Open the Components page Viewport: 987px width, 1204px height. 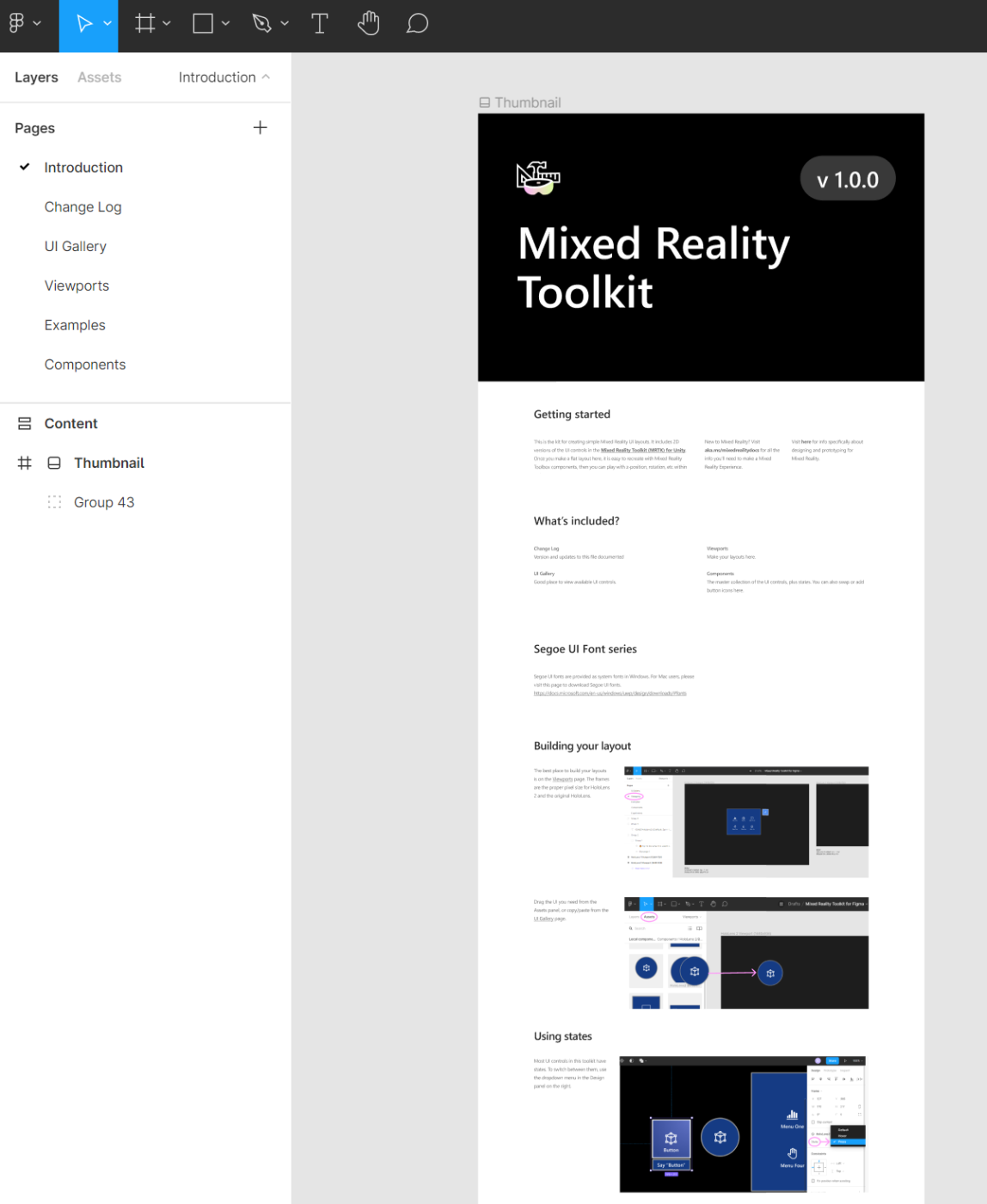coord(85,365)
